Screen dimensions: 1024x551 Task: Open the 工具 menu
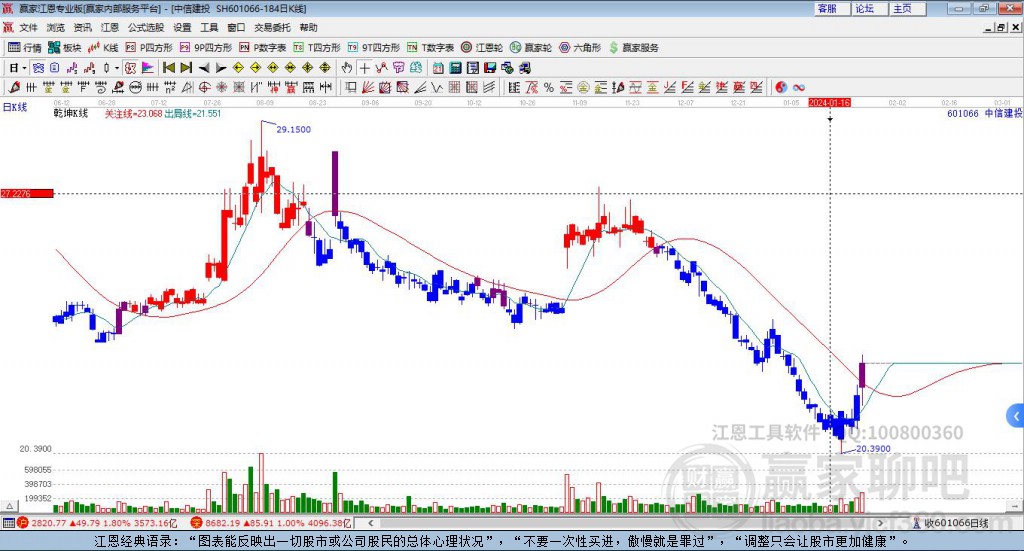pos(209,27)
